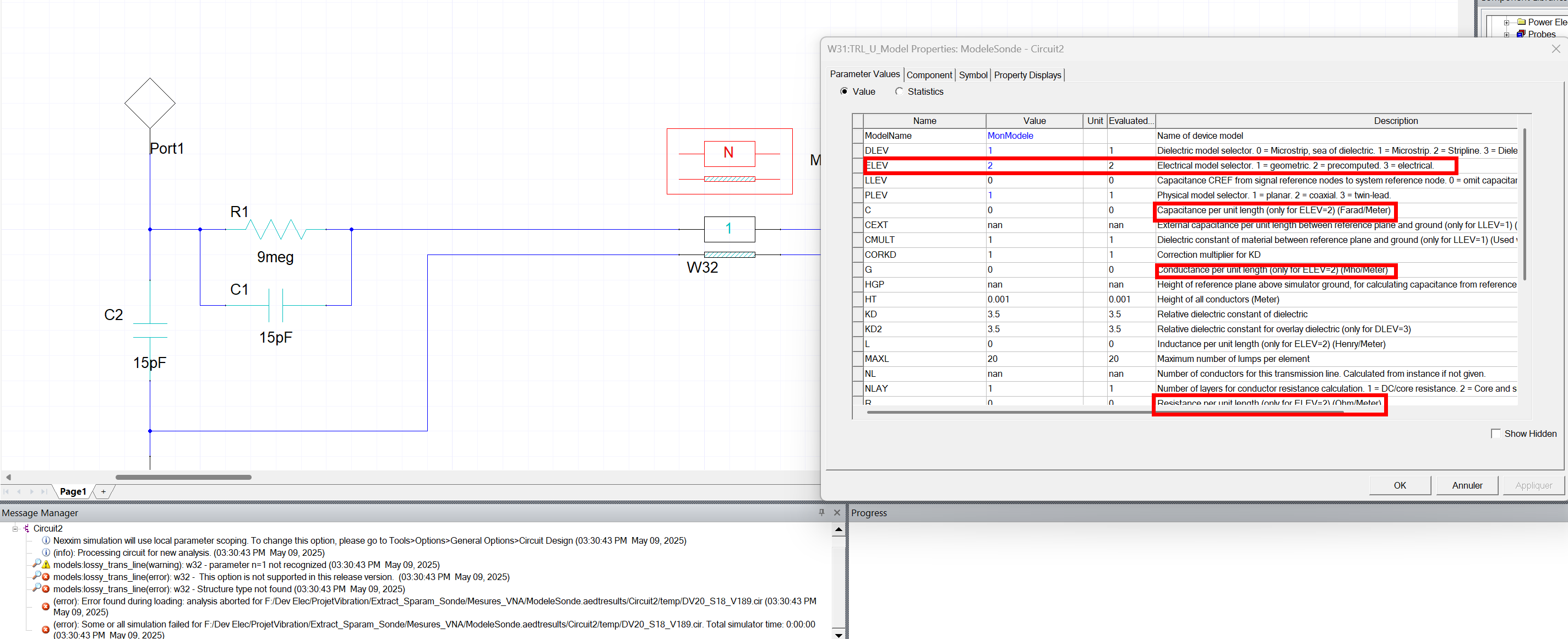1568x639 pixels.
Task: Select the Power Ele folder icon in library
Action: 1521,22
